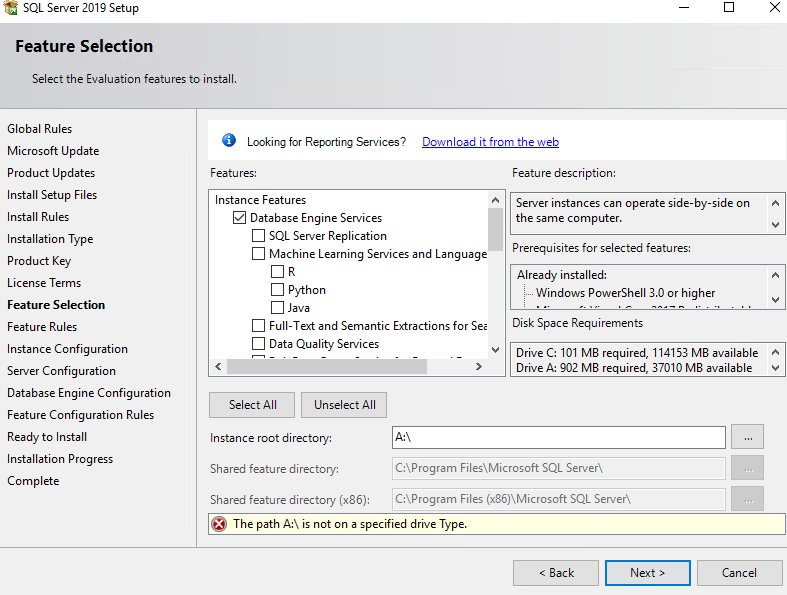787x595 pixels.
Task: Select Feature Configuration Rules step
Action: (x=80, y=415)
